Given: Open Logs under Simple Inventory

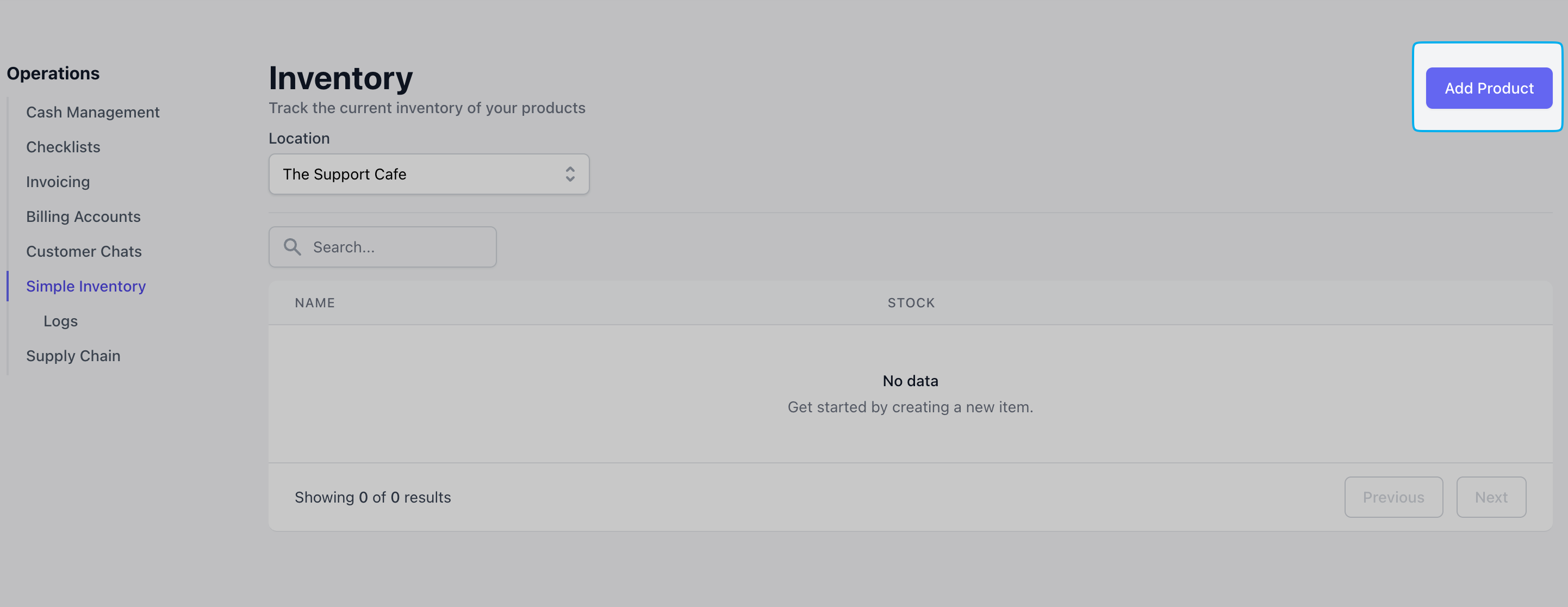Looking at the screenshot, I should point(60,321).
